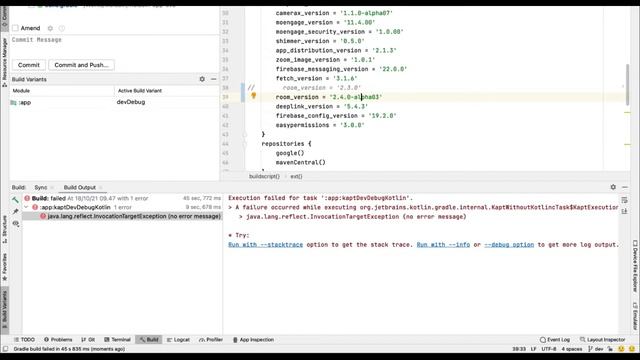Click the Commit and Push button
640x360 pixels.
point(81,65)
